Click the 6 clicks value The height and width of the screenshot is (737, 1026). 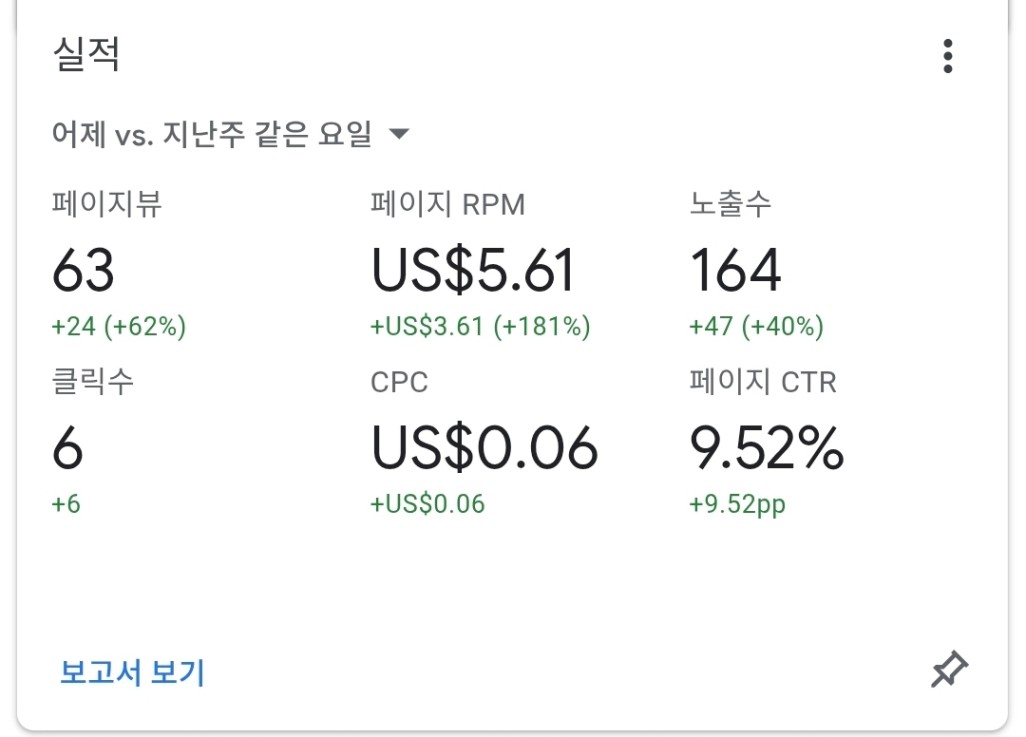67,448
